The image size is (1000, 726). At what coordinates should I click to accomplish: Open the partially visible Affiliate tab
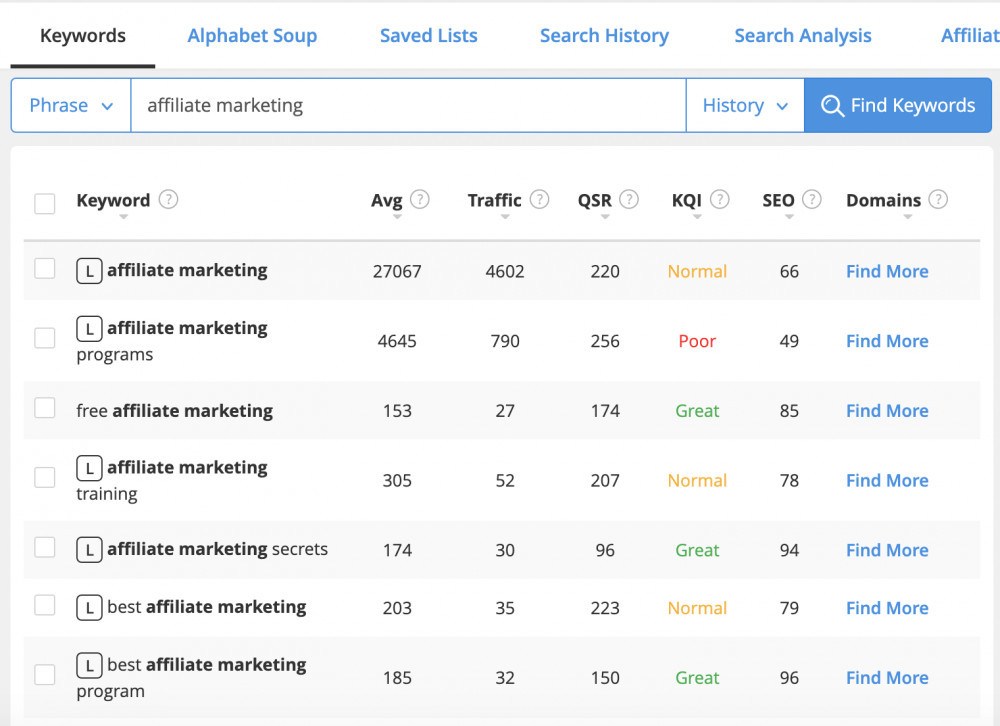tap(970, 36)
